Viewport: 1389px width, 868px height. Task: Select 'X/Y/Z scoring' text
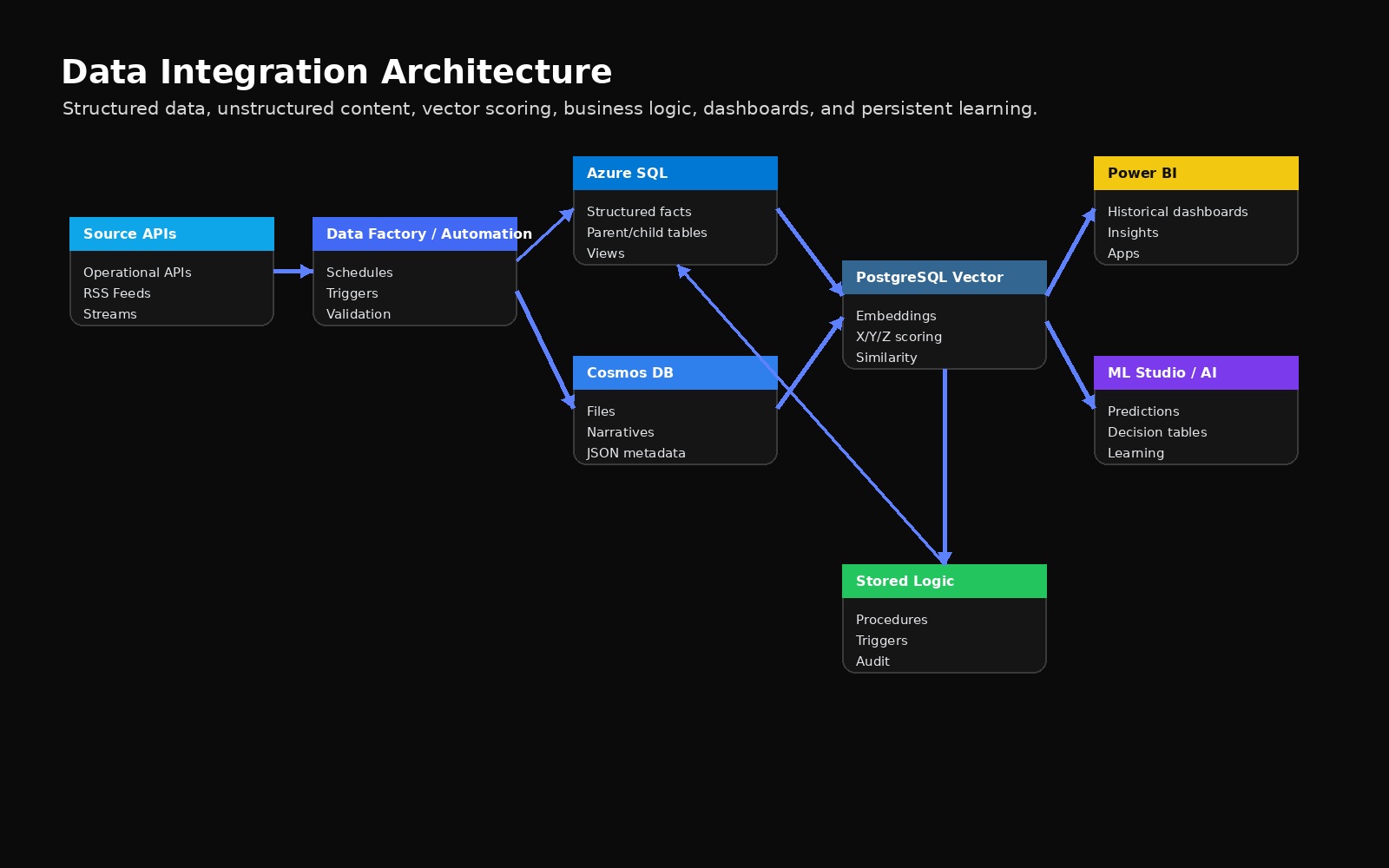(899, 337)
